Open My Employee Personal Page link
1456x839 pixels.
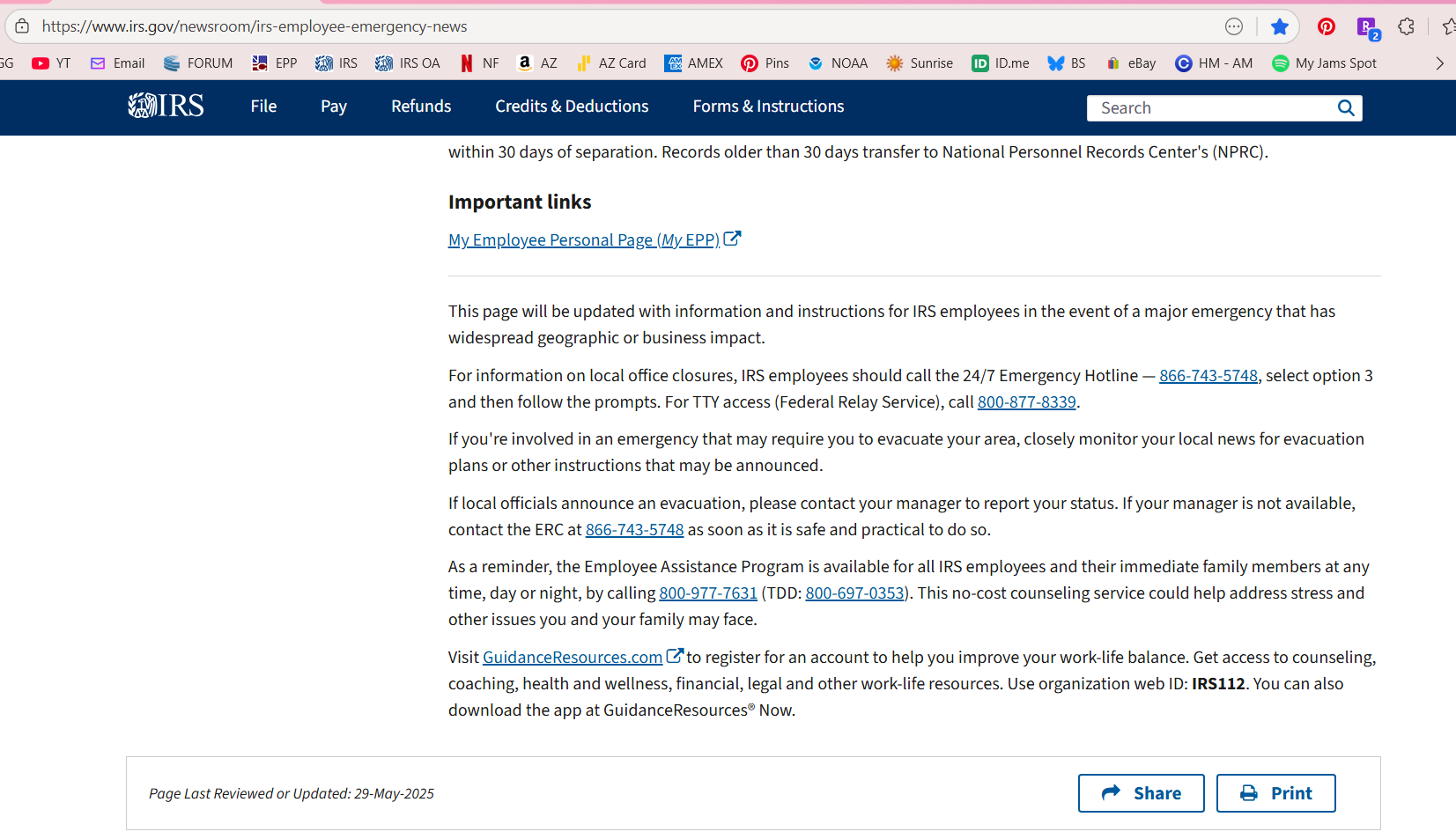[x=583, y=240]
